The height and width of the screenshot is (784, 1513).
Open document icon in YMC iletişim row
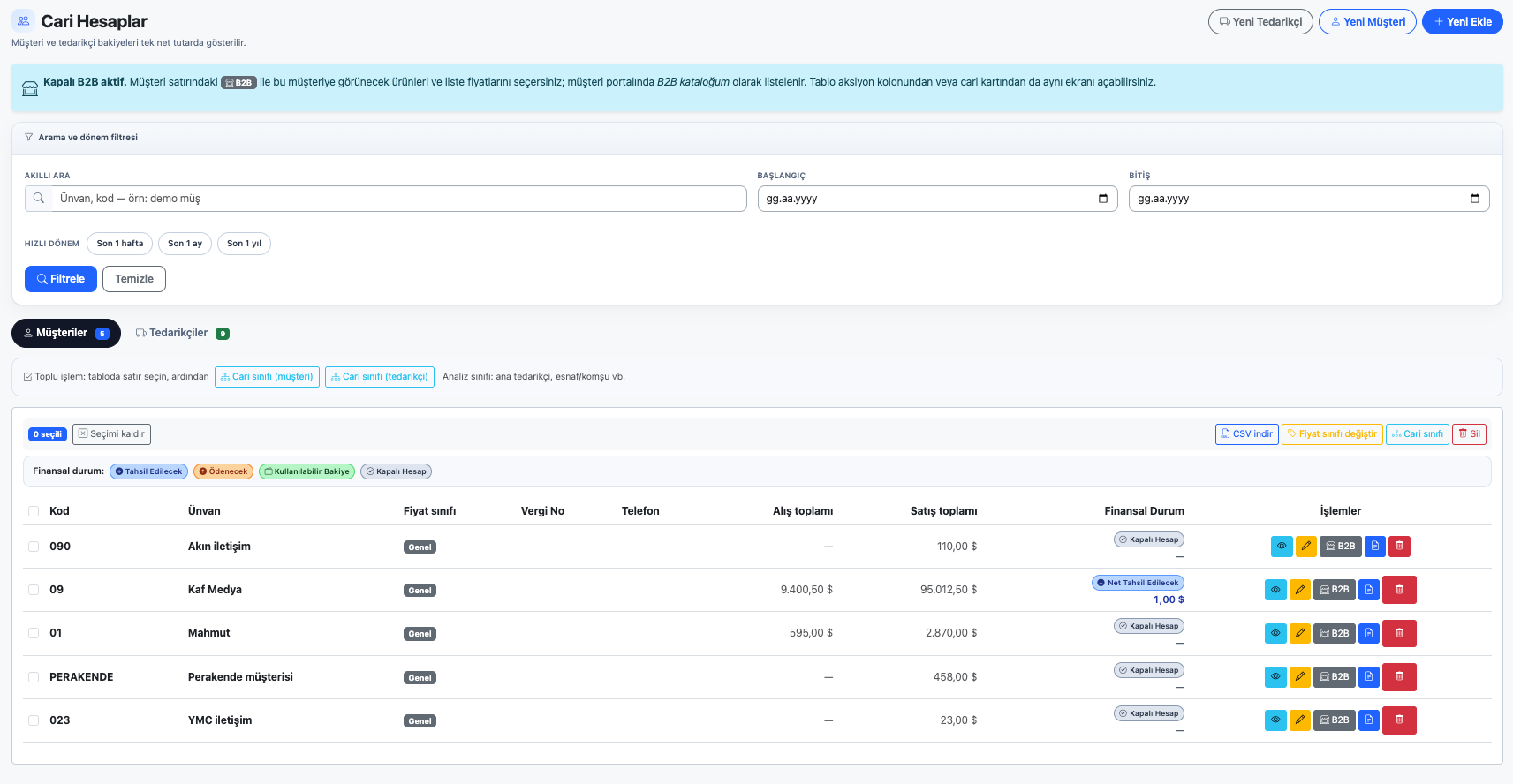pyautogui.click(x=1368, y=720)
